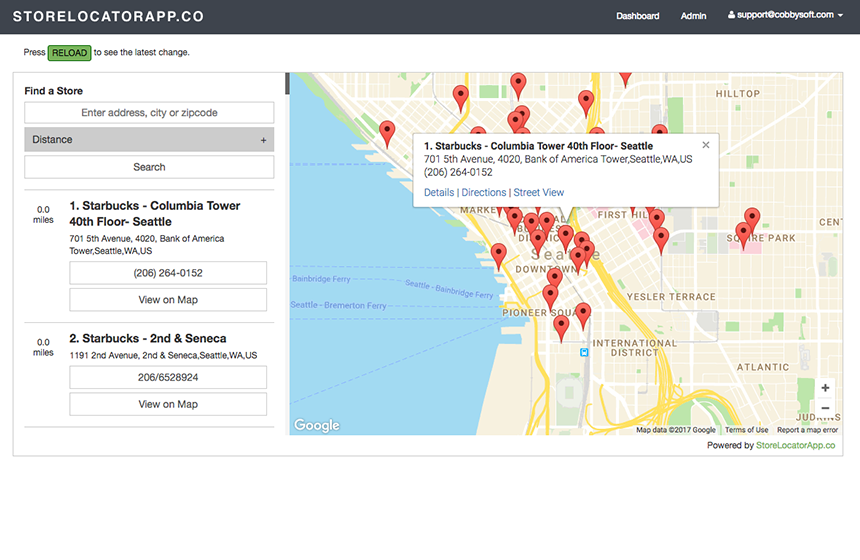860x560 pixels.
Task: Click the Search button
Action: (149, 167)
